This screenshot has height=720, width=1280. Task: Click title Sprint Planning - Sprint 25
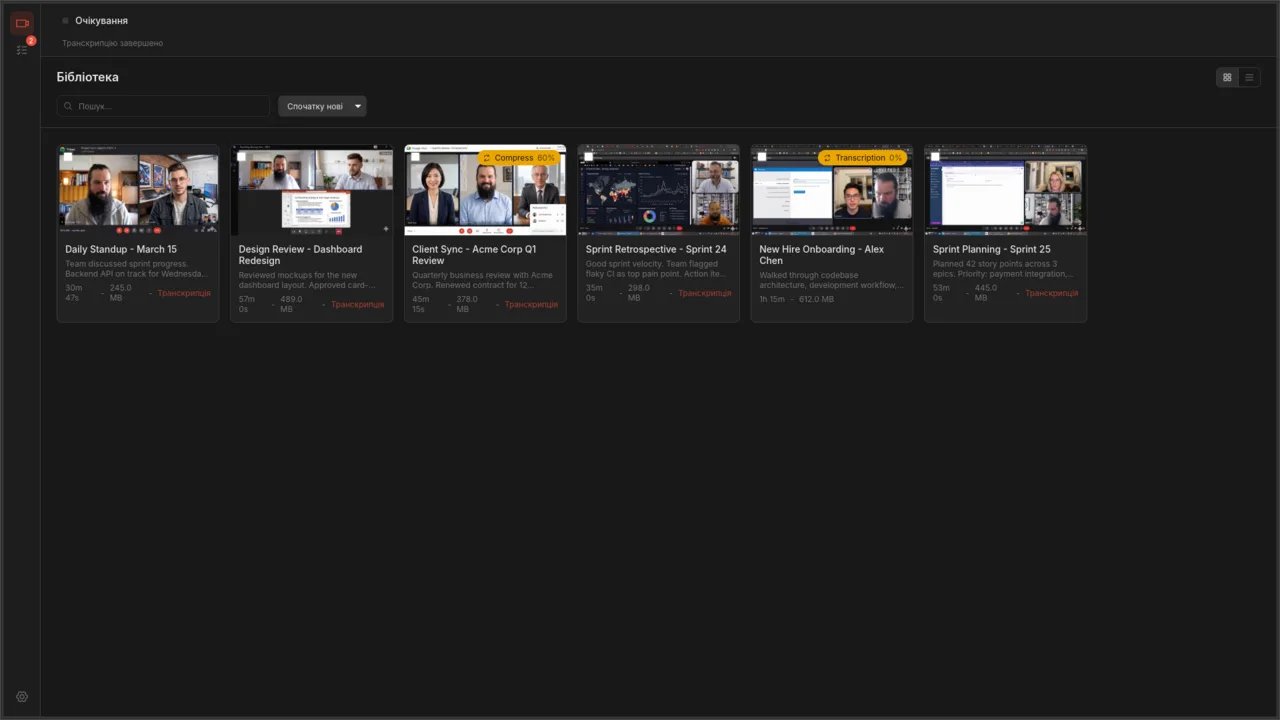pos(992,249)
